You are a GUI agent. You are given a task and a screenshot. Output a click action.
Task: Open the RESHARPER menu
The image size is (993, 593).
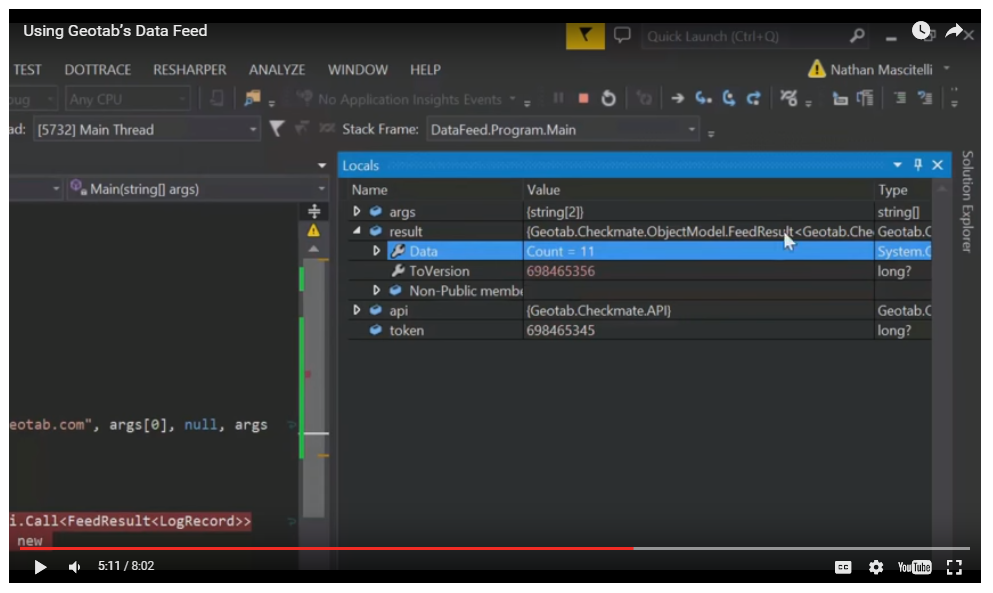[x=189, y=70]
